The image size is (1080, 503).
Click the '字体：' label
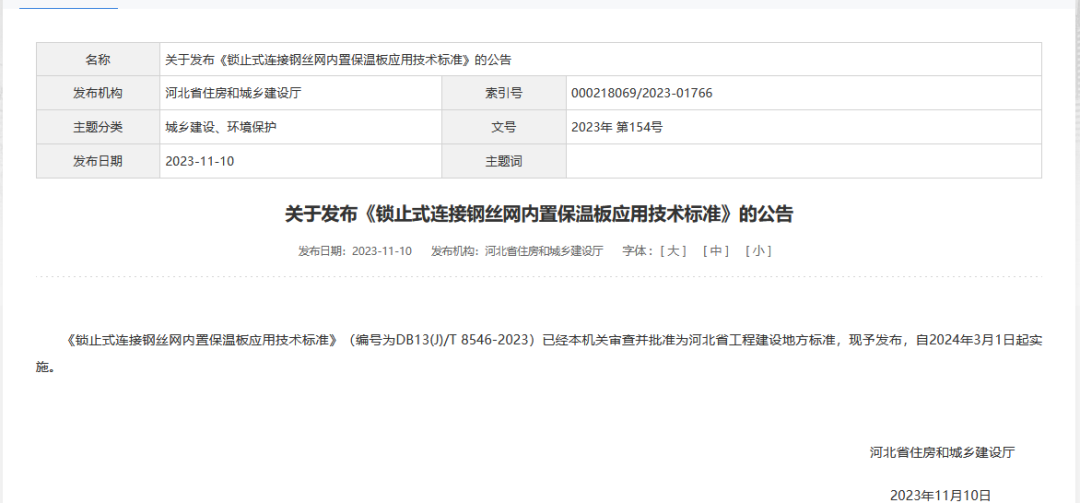pos(638,251)
